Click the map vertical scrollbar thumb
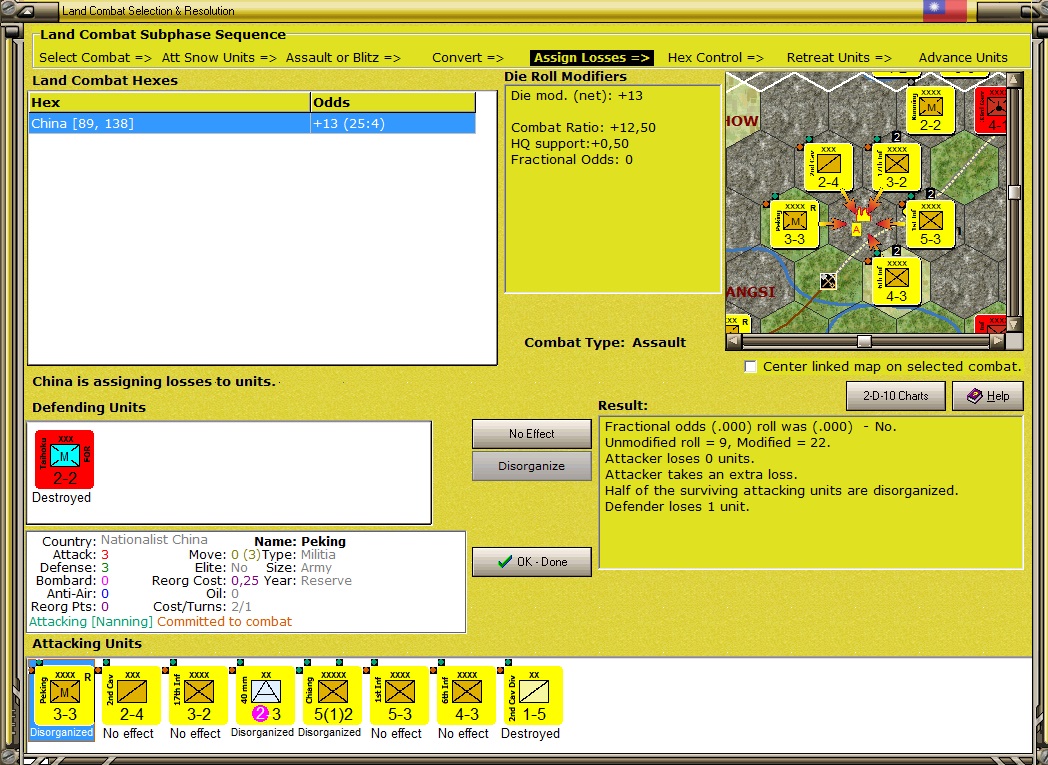1048x765 pixels. point(1014,192)
